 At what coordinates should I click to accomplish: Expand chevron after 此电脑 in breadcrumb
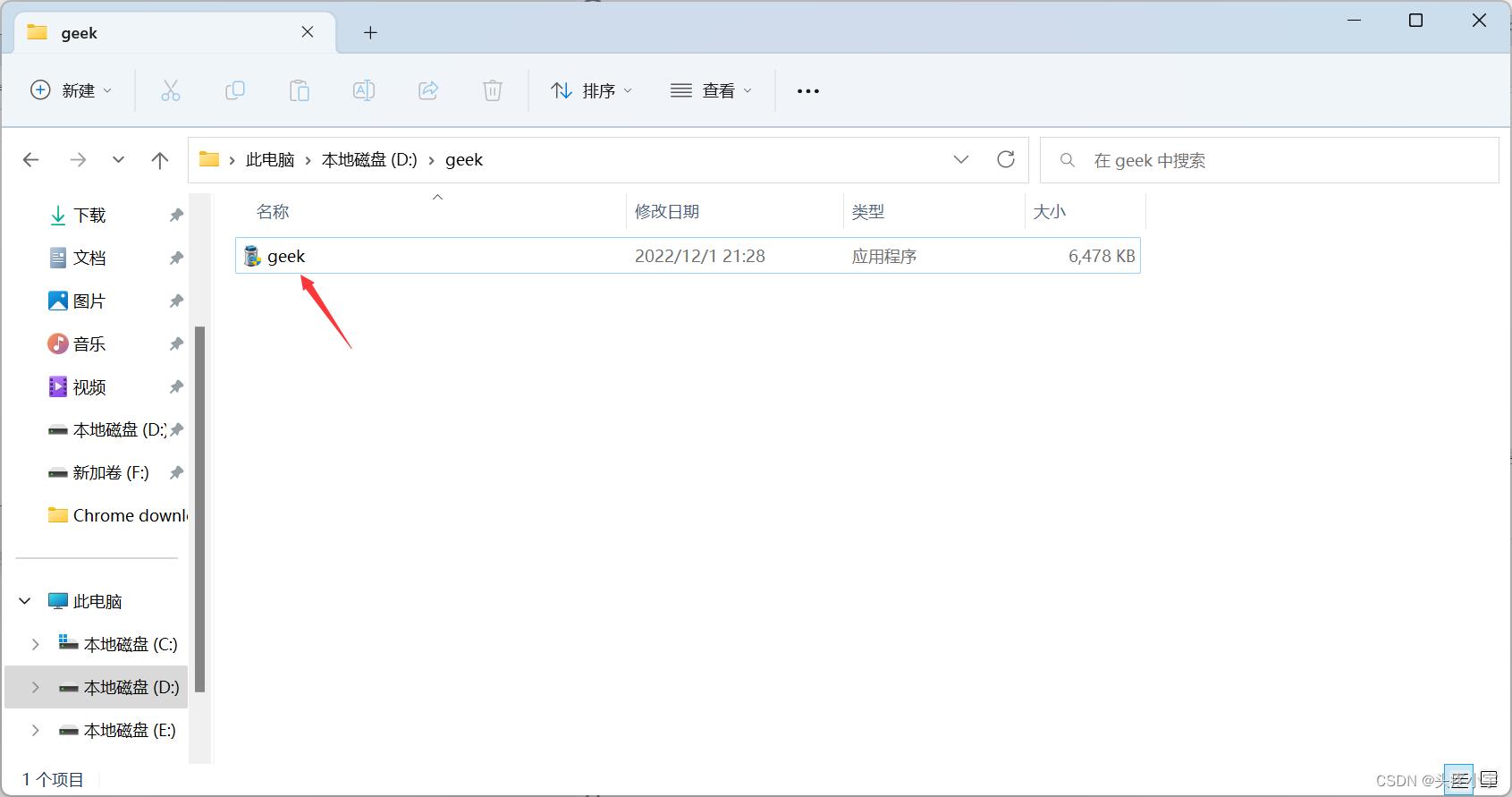click(308, 160)
